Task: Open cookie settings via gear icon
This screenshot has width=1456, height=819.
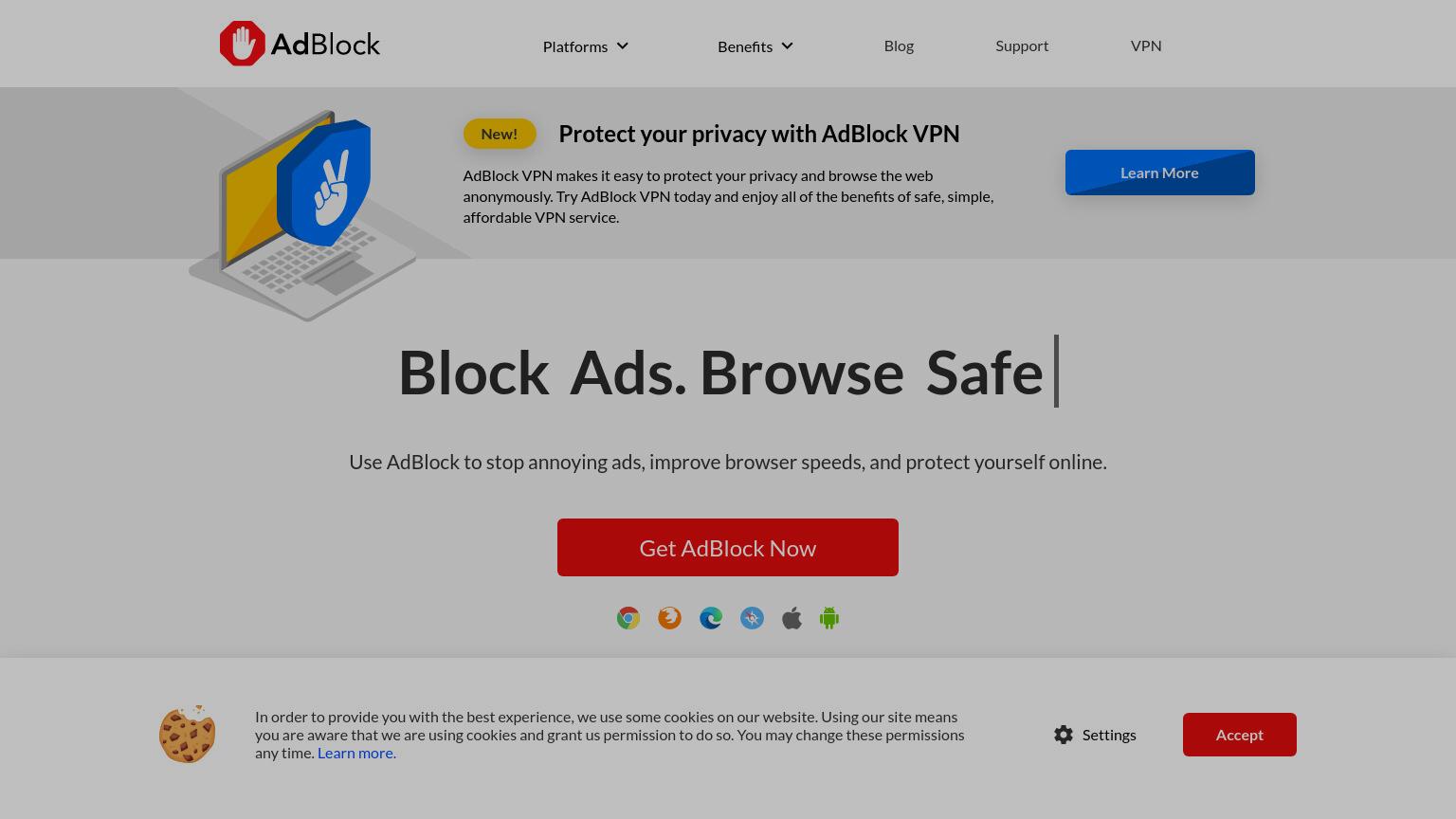Action: [x=1064, y=735]
